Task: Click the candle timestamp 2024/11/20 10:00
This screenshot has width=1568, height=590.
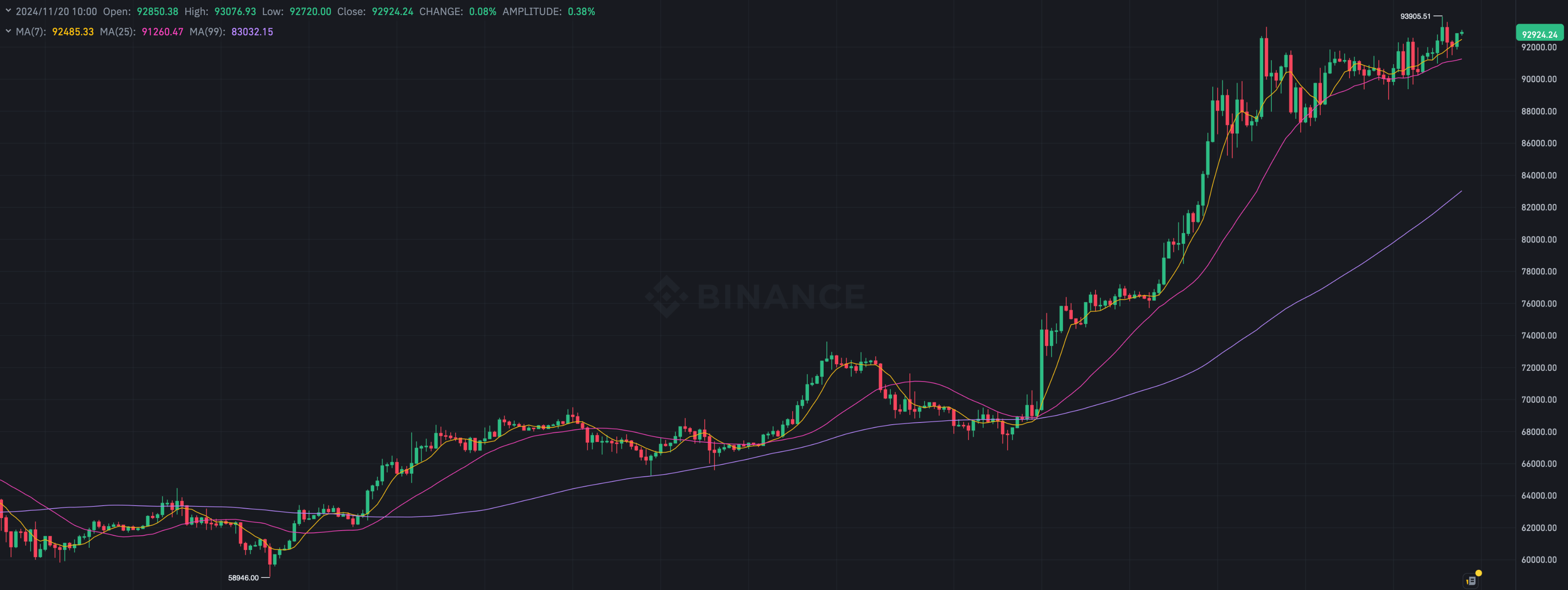Action: point(56,12)
